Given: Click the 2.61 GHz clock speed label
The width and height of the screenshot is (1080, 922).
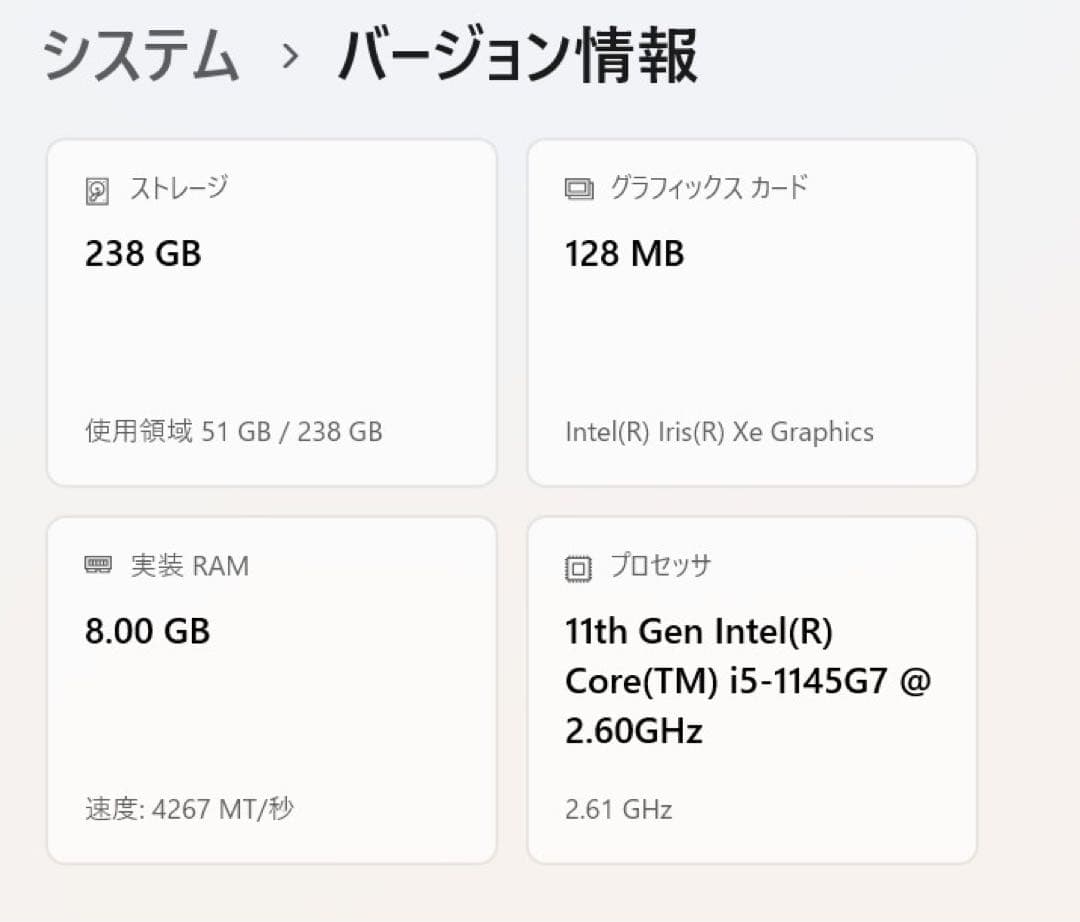Looking at the screenshot, I should click(618, 809).
